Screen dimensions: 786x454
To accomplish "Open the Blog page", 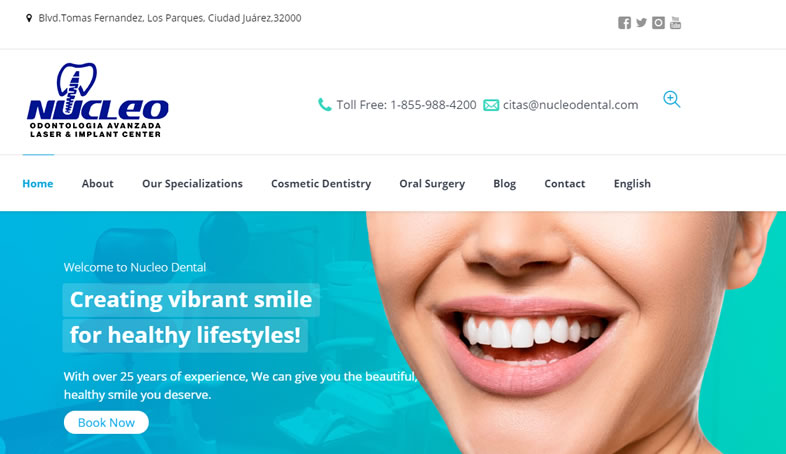I will tap(505, 184).
